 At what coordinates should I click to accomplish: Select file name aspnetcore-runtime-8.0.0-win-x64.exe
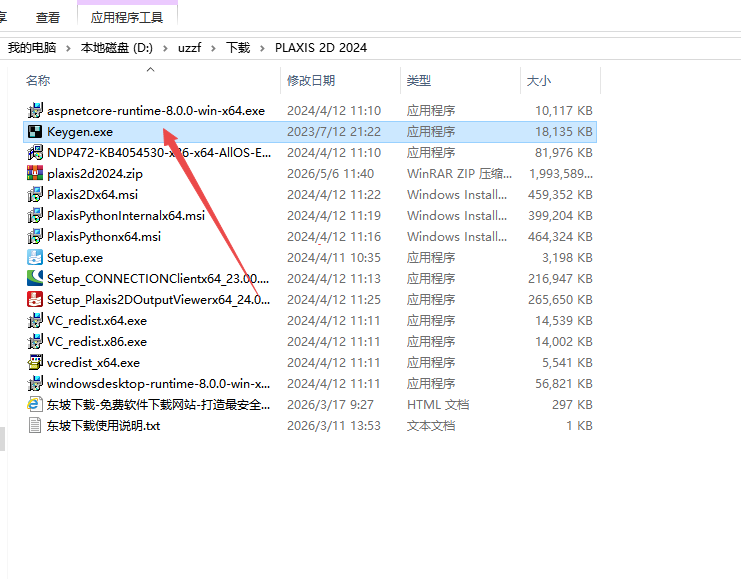[156, 111]
